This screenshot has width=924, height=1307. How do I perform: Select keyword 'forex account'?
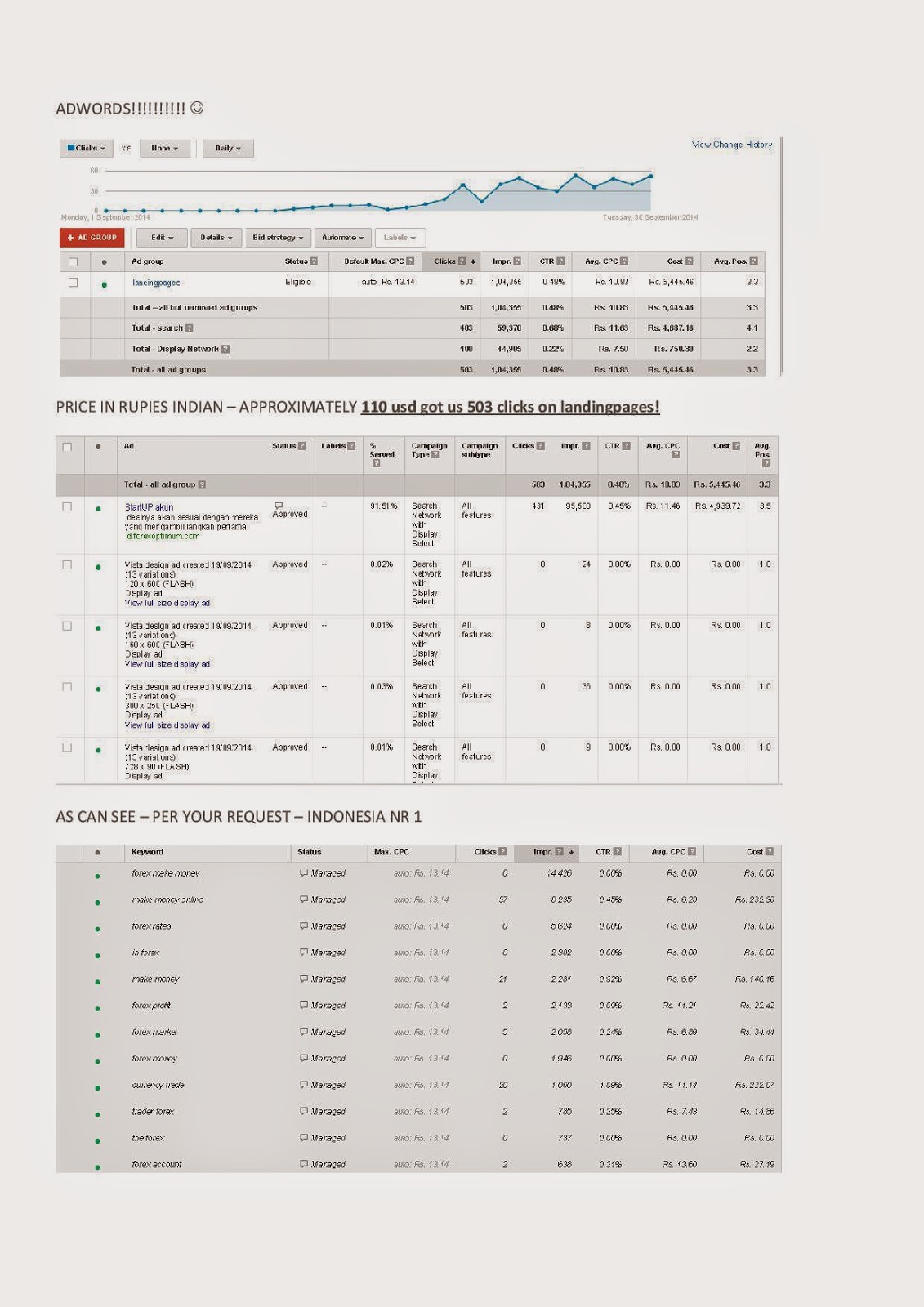[x=157, y=1165]
